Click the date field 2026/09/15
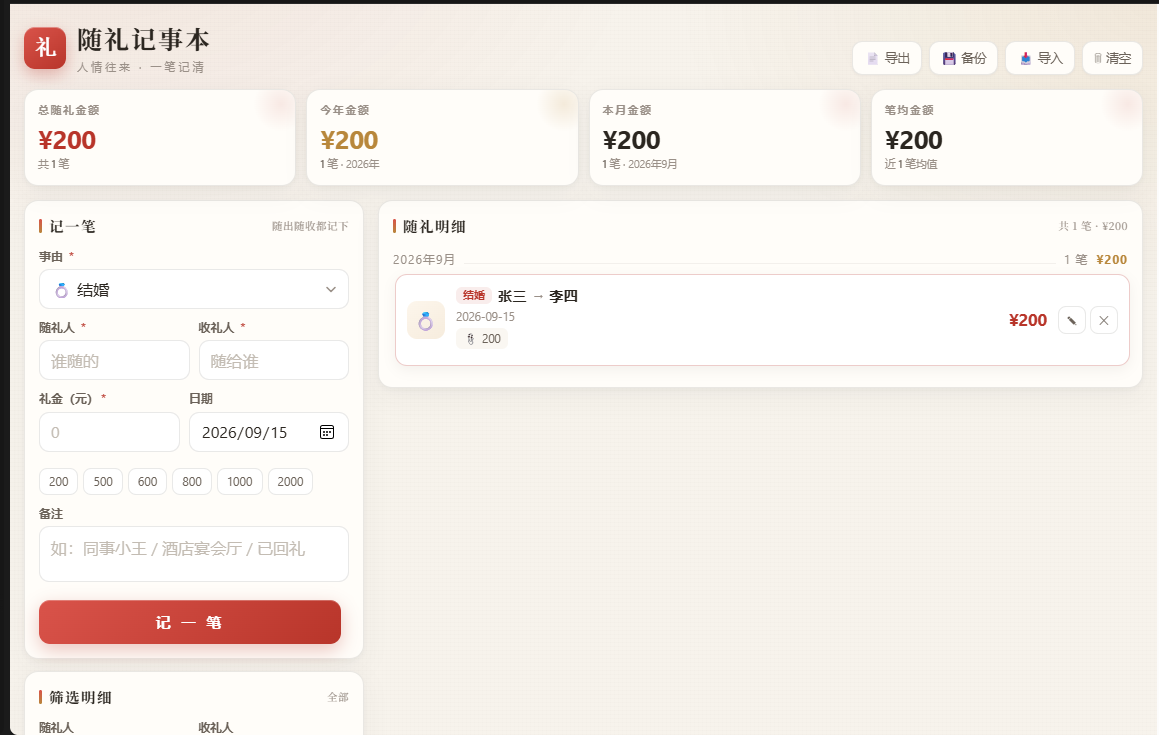Screen dimensions: 1159x735 coord(269,432)
